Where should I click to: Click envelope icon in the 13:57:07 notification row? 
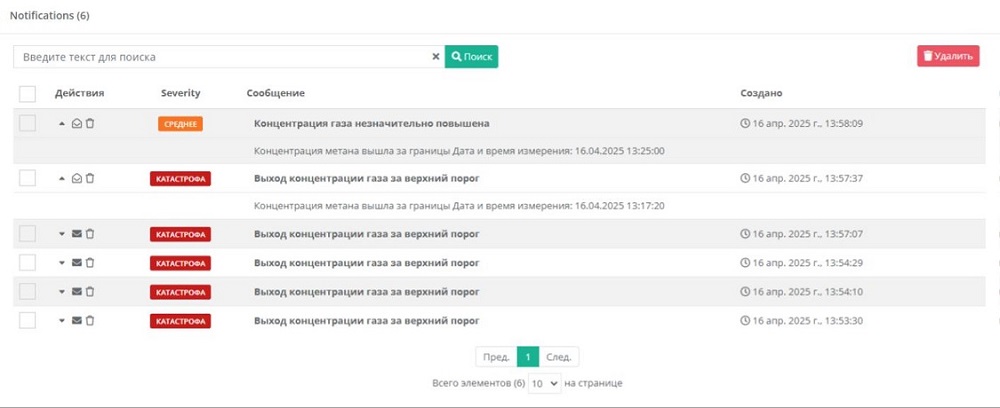pyautogui.click(x=77, y=235)
